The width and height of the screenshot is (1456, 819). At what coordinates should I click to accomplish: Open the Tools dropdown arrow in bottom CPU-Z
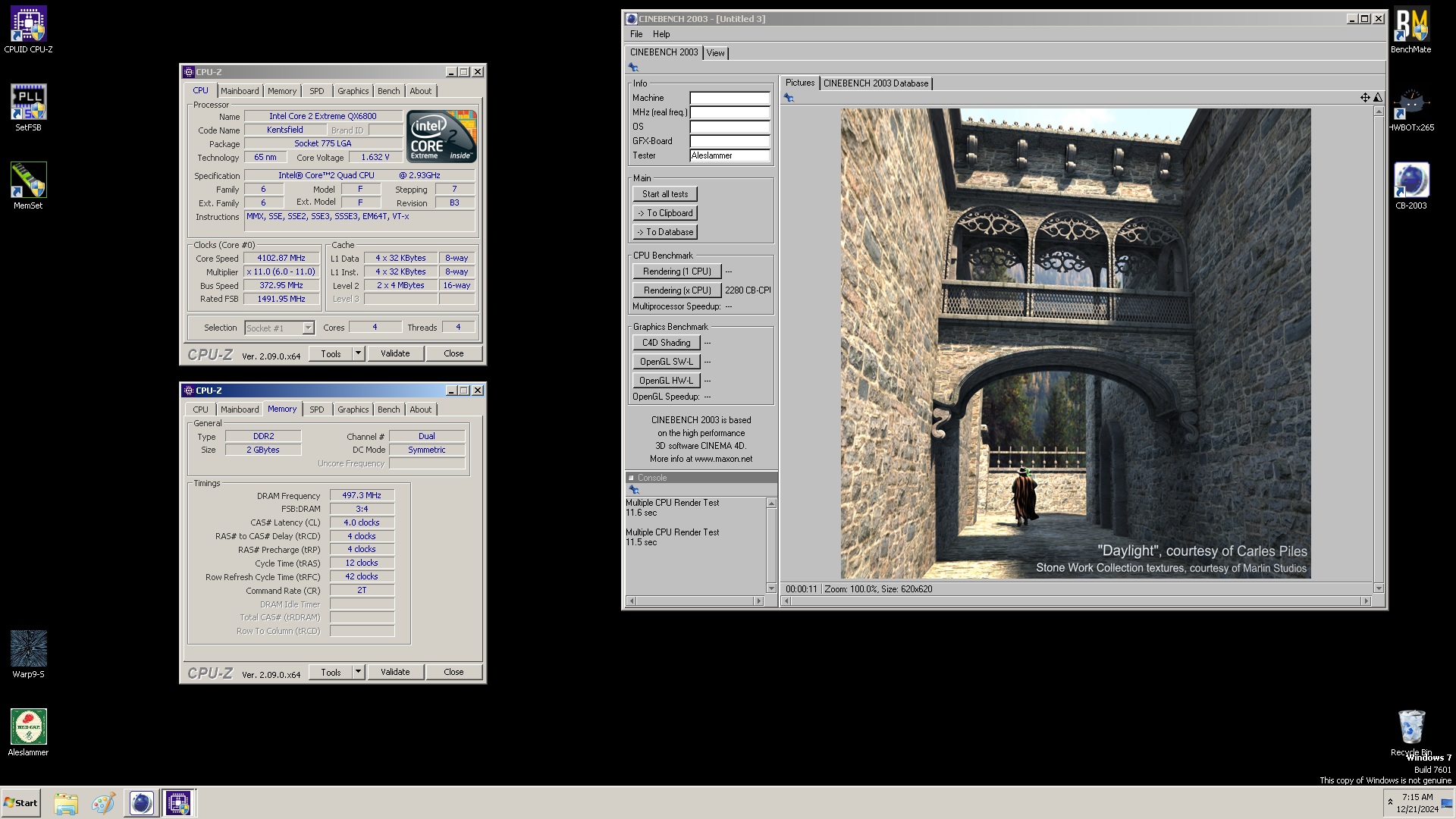[x=358, y=672]
